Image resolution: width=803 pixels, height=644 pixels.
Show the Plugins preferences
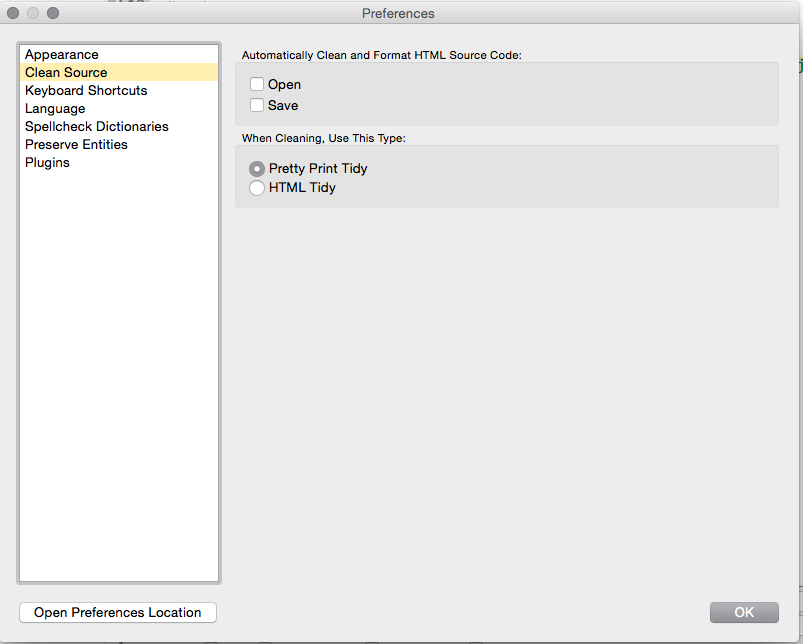click(x=47, y=162)
